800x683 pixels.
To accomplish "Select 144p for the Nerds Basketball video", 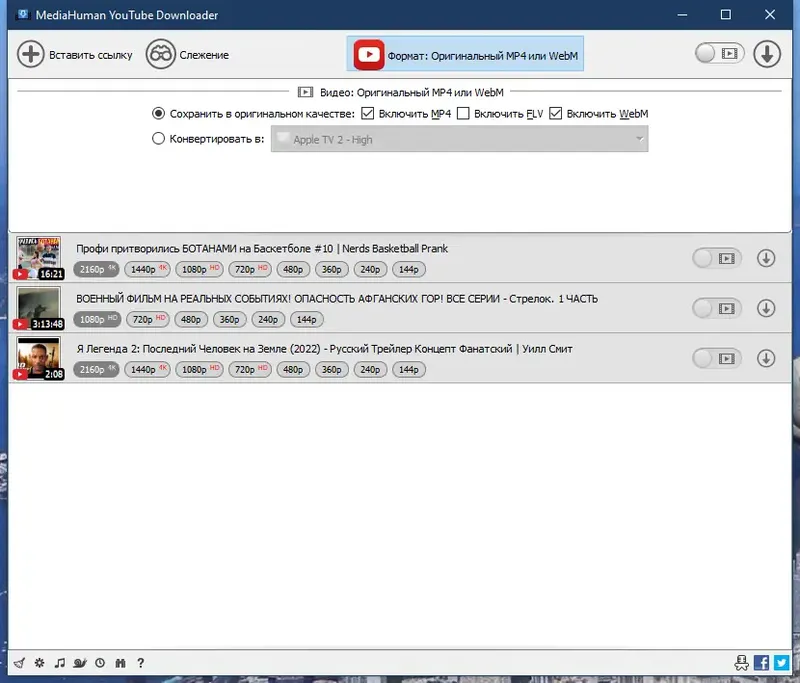I will (409, 269).
